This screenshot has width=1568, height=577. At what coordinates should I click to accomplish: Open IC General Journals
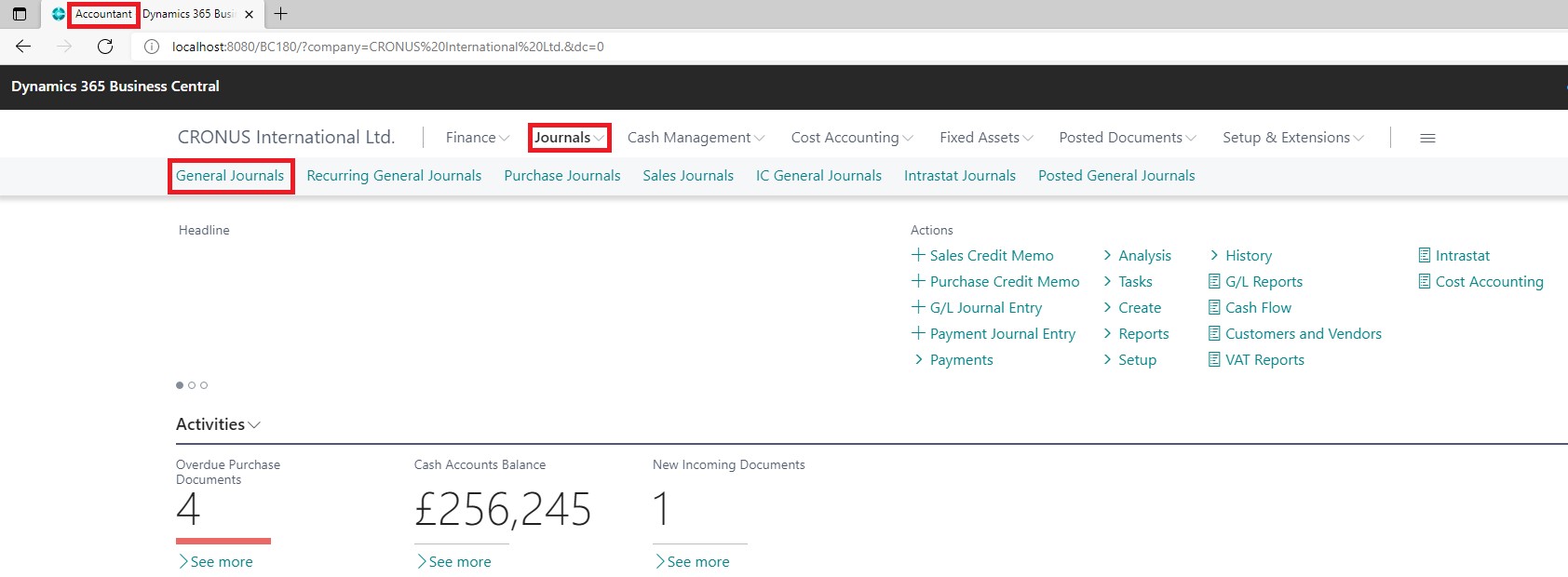click(x=818, y=175)
